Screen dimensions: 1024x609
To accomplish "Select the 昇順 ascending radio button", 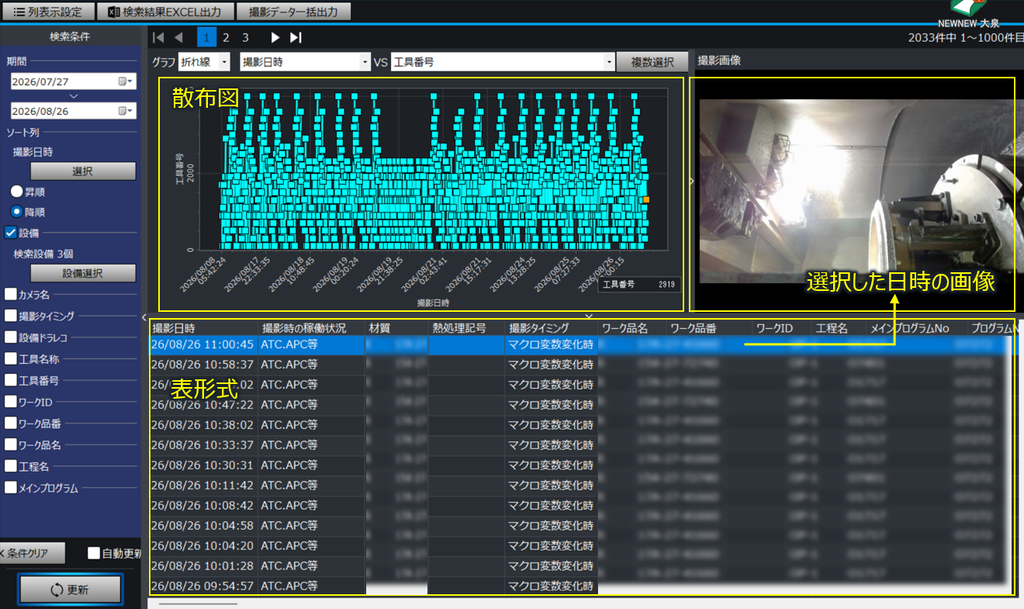I will click(x=17, y=192).
